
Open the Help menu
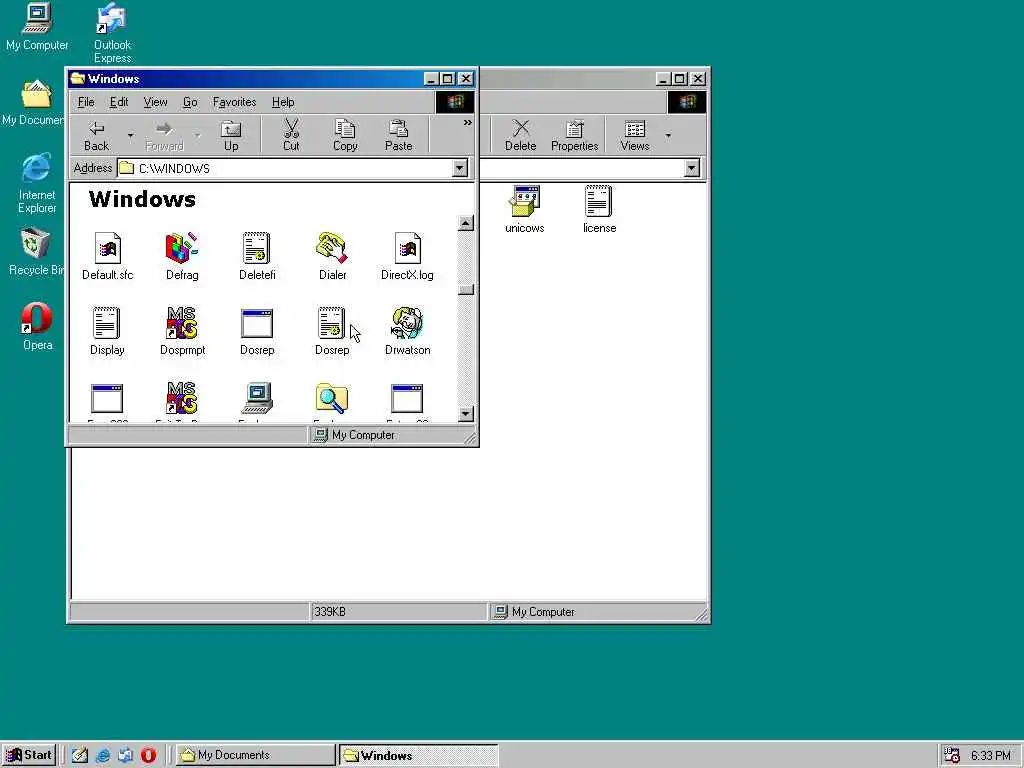pyautogui.click(x=283, y=102)
